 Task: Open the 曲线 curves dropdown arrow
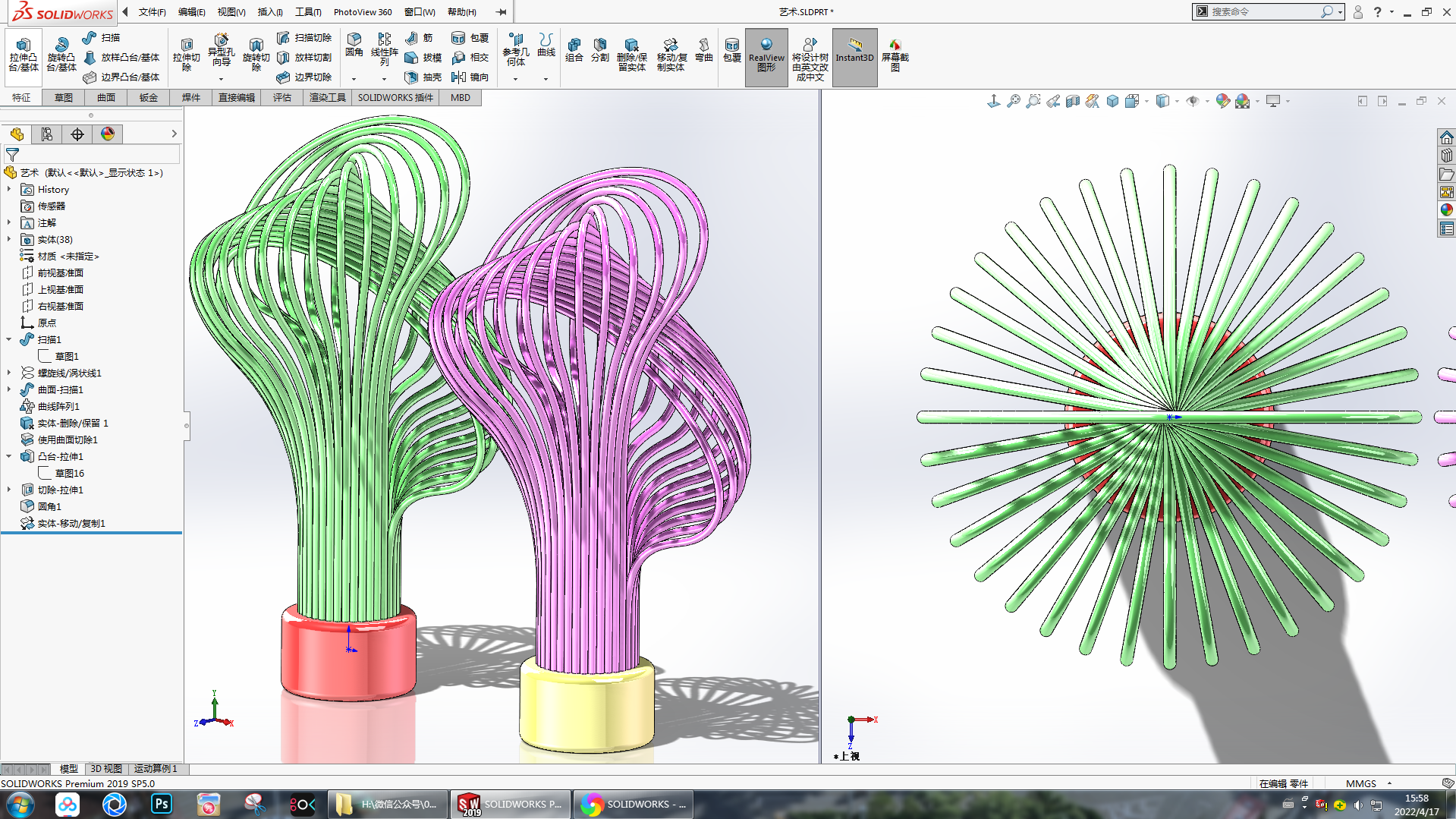point(546,79)
